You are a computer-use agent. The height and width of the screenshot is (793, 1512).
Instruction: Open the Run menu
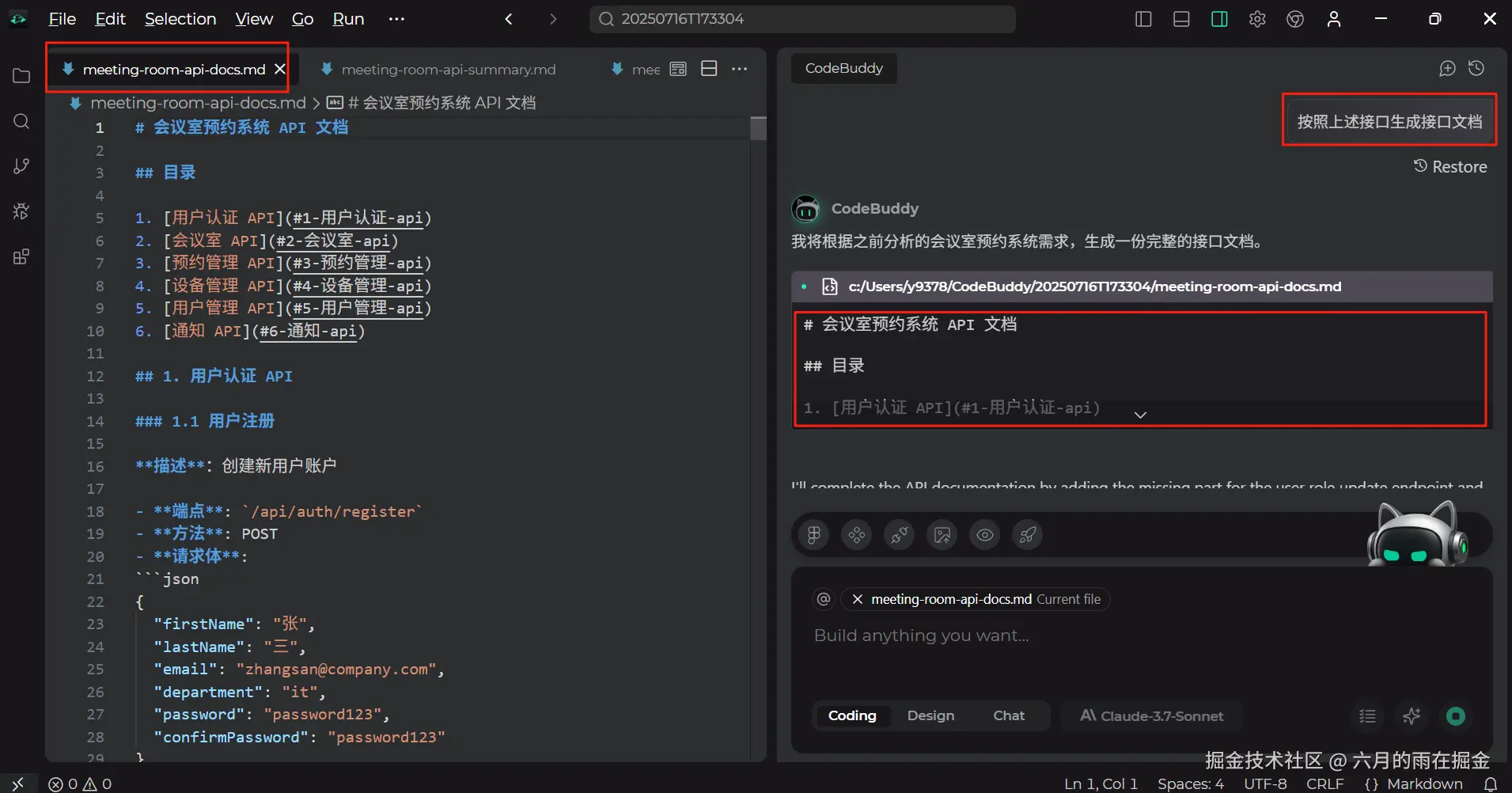348,19
